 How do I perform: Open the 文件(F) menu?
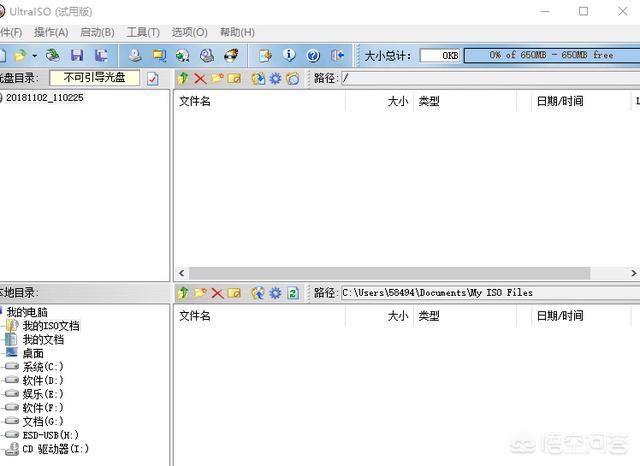(x=11, y=32)
